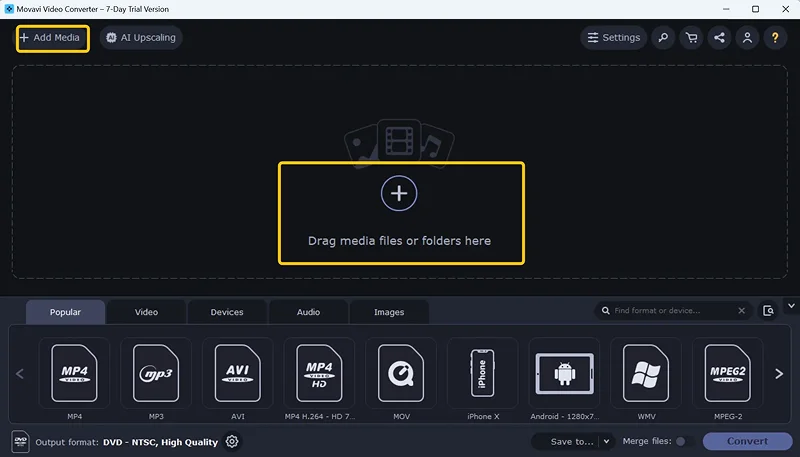
Task: Click the Movavi app icon in title bar
Action: click(9, 9)
